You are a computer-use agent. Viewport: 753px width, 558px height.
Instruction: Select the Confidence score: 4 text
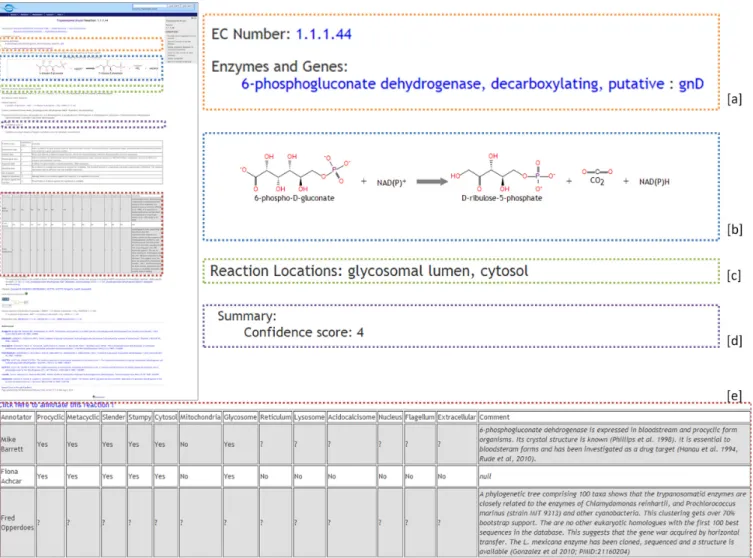(304, 332)
